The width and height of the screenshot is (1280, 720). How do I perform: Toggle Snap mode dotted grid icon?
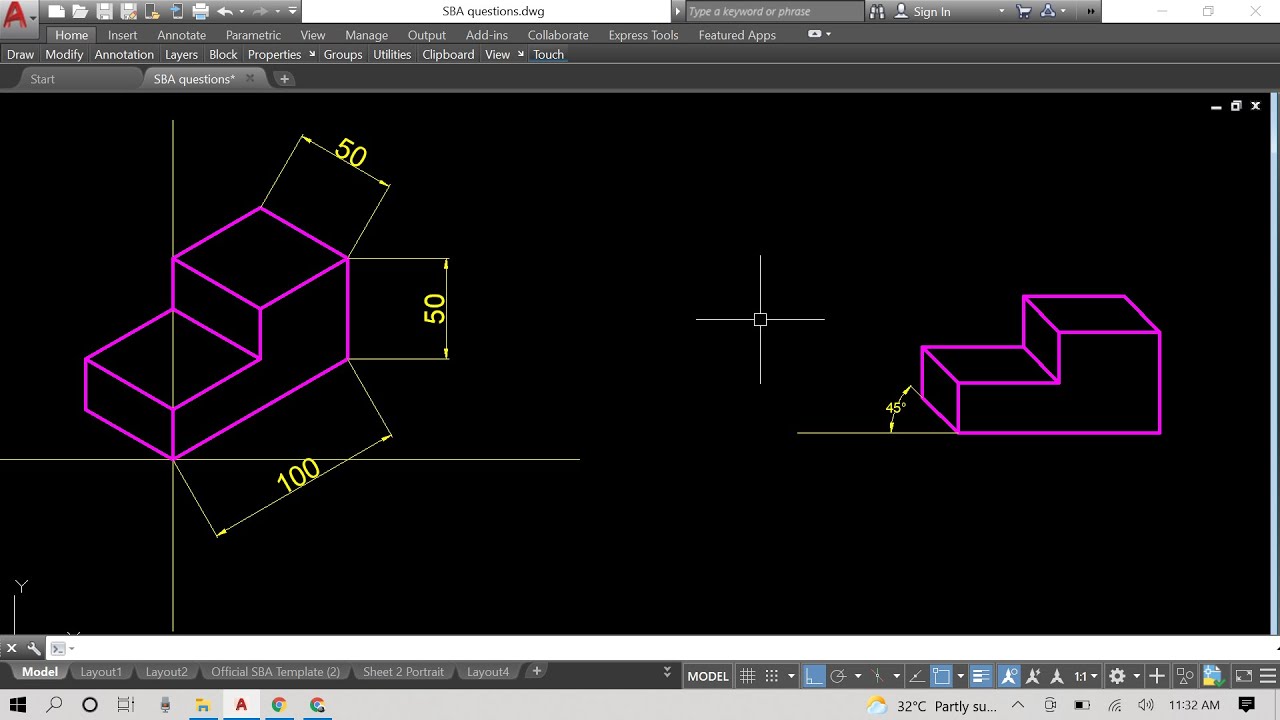771,676
